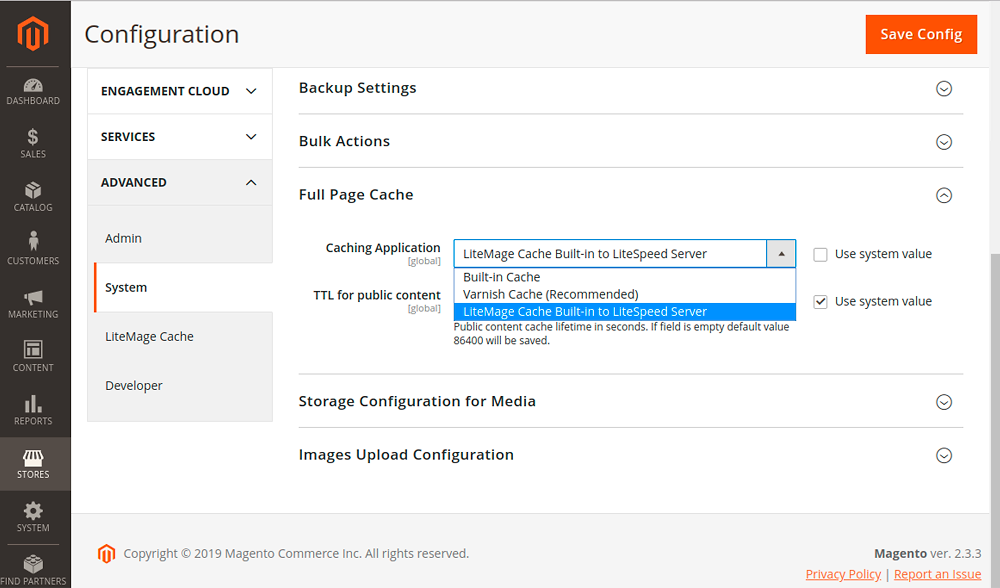Open the Content sidebar menu

33,356
